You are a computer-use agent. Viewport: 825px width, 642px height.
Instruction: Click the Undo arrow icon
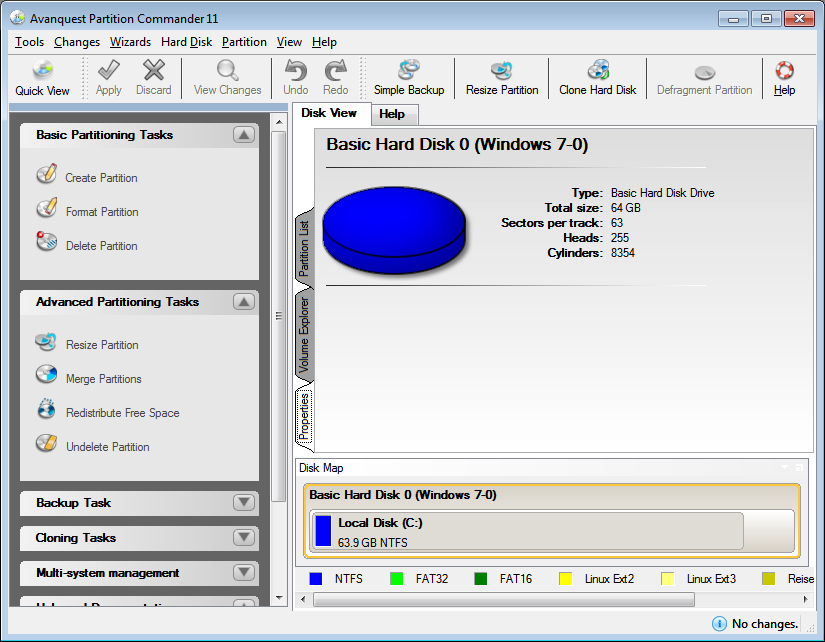(x=296, y=70)
